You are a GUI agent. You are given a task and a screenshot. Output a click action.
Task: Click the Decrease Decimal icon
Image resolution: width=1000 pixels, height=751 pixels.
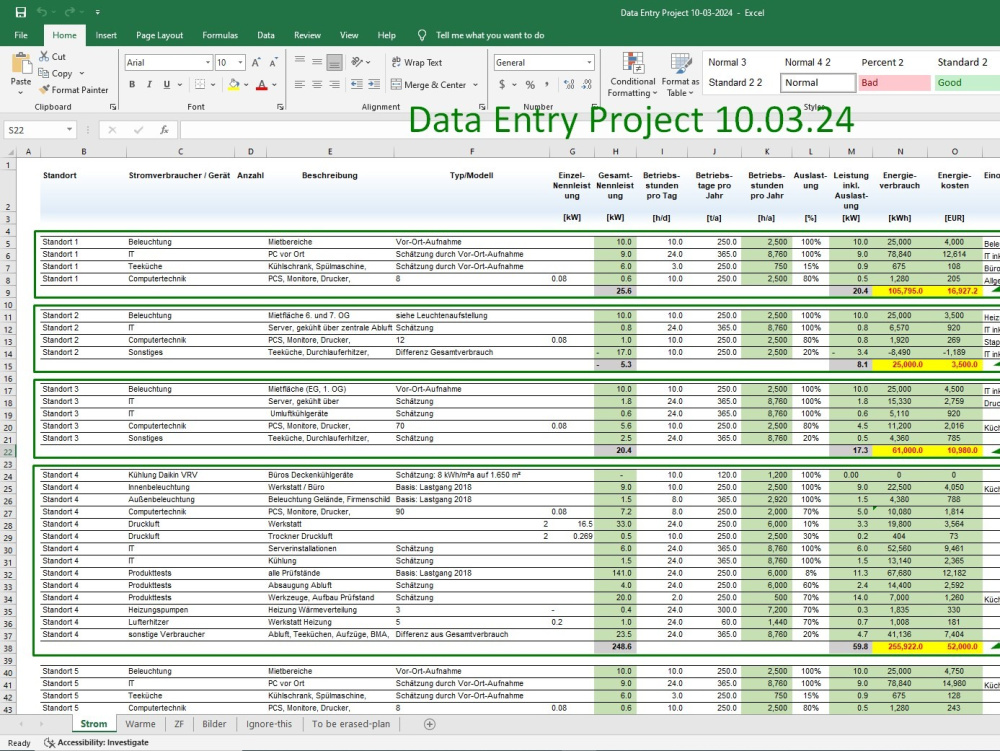pyautogui.click(x=587, y=84)
